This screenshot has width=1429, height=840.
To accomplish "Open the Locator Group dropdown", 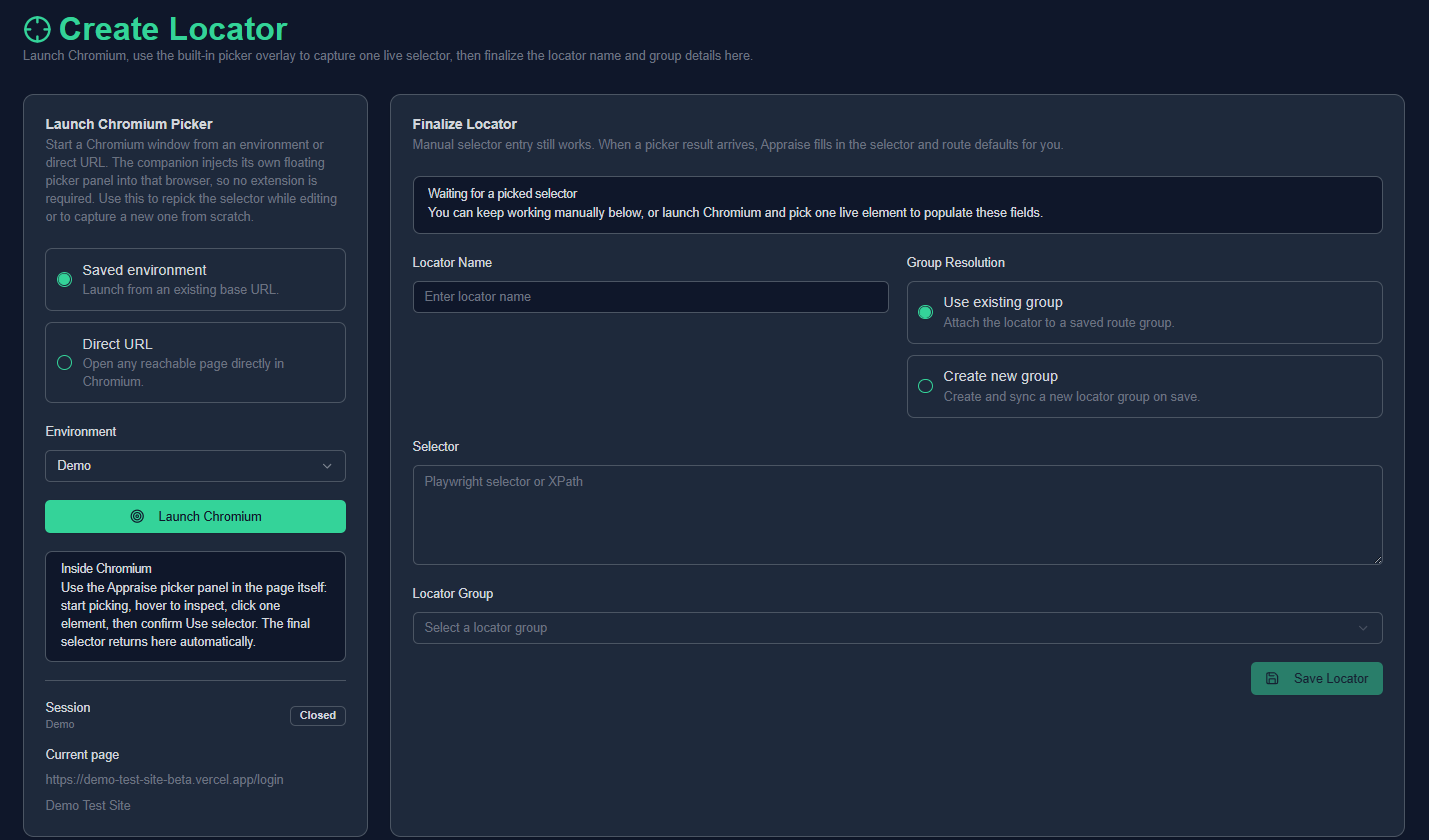I will pos(897,628).
